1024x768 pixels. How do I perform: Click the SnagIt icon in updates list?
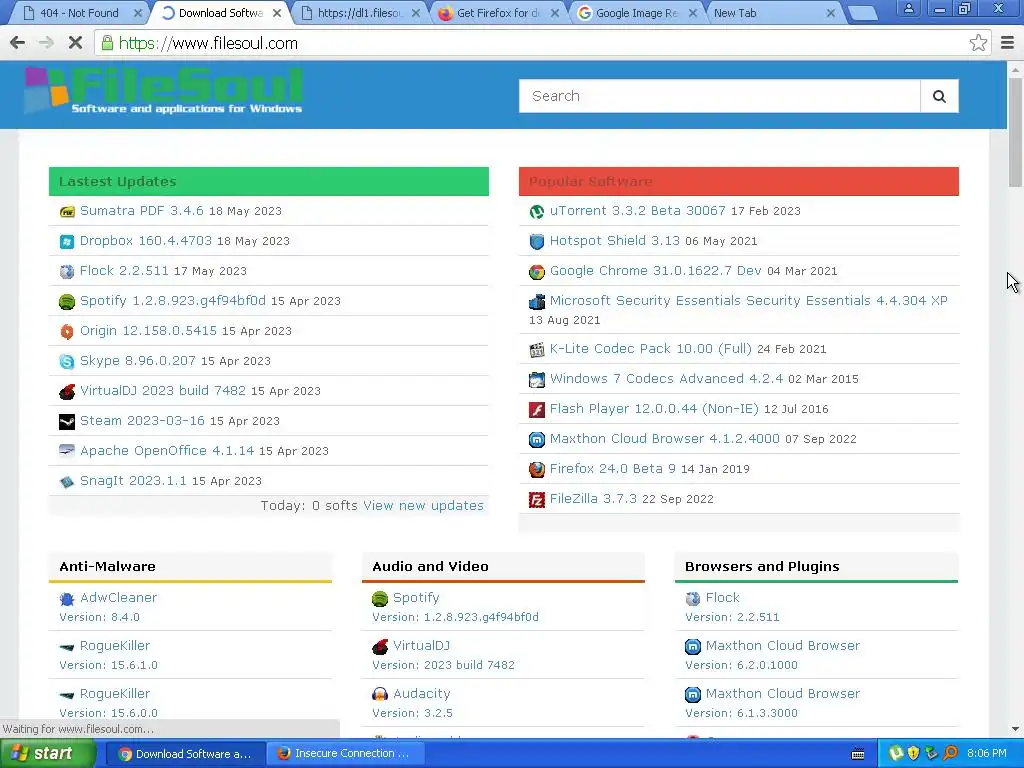(x=67, y=482)
